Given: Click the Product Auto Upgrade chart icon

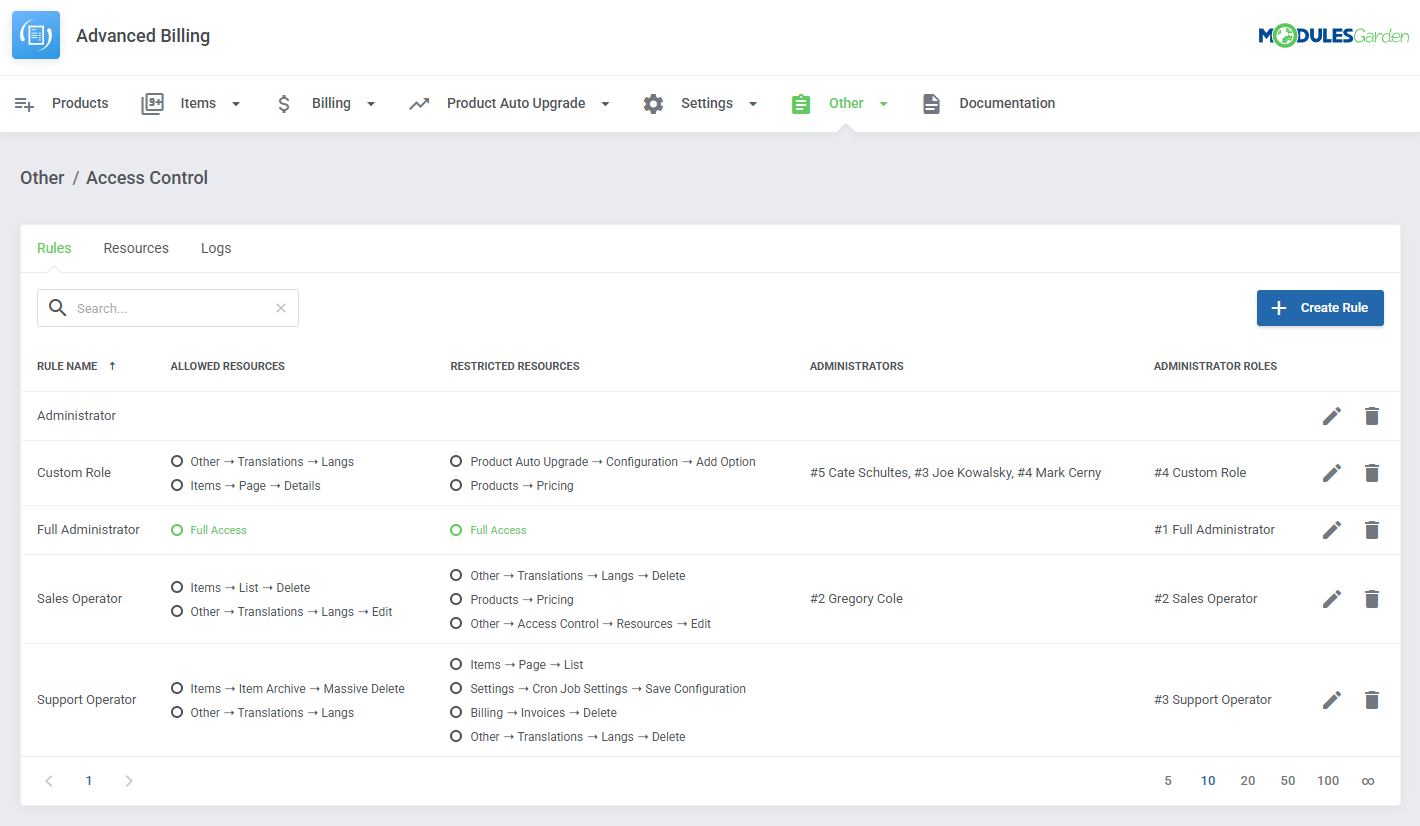Looking at the screenshot, I should [419, 103].
